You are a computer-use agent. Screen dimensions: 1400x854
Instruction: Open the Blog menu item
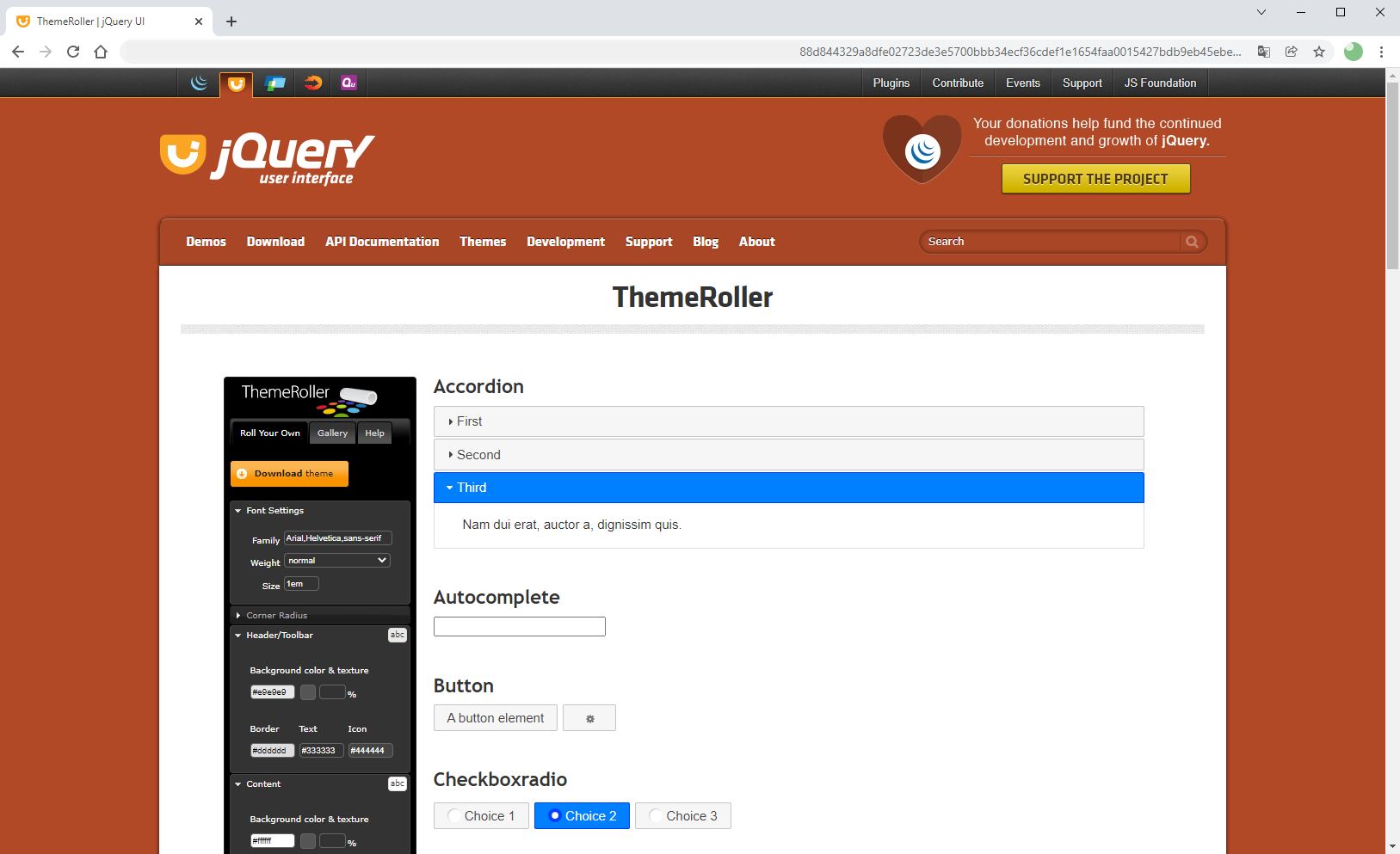point(706,242)
